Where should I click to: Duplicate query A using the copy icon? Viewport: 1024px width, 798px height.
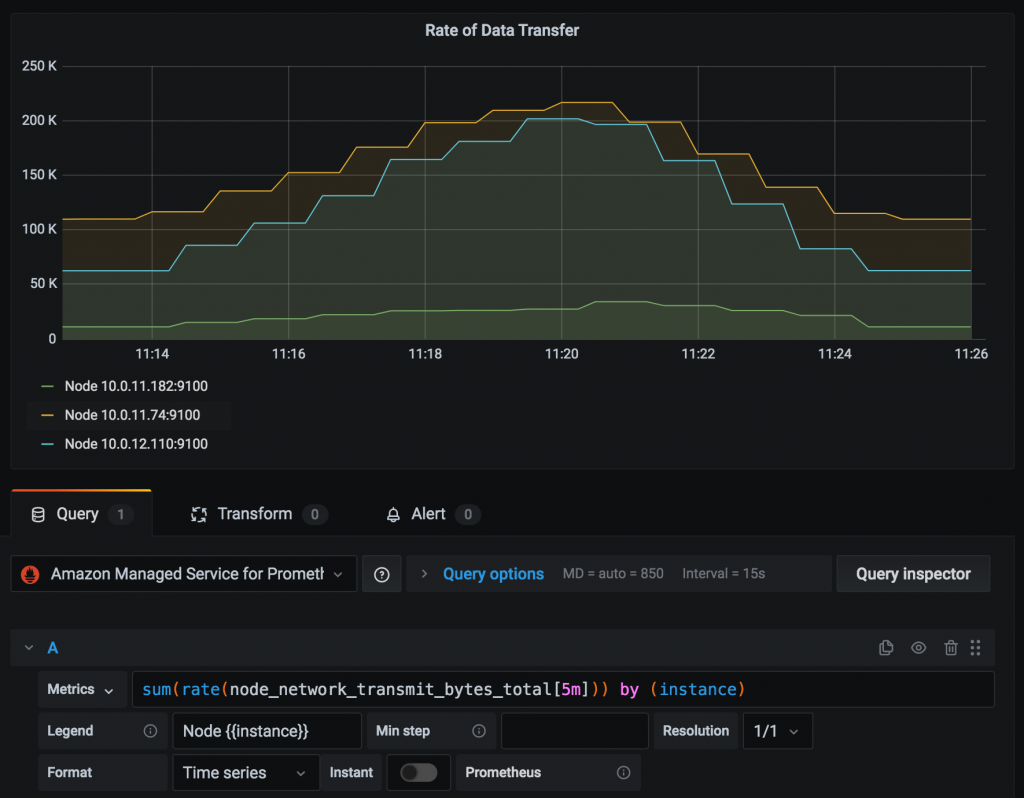pyautogui.click(x=886, y=647)
